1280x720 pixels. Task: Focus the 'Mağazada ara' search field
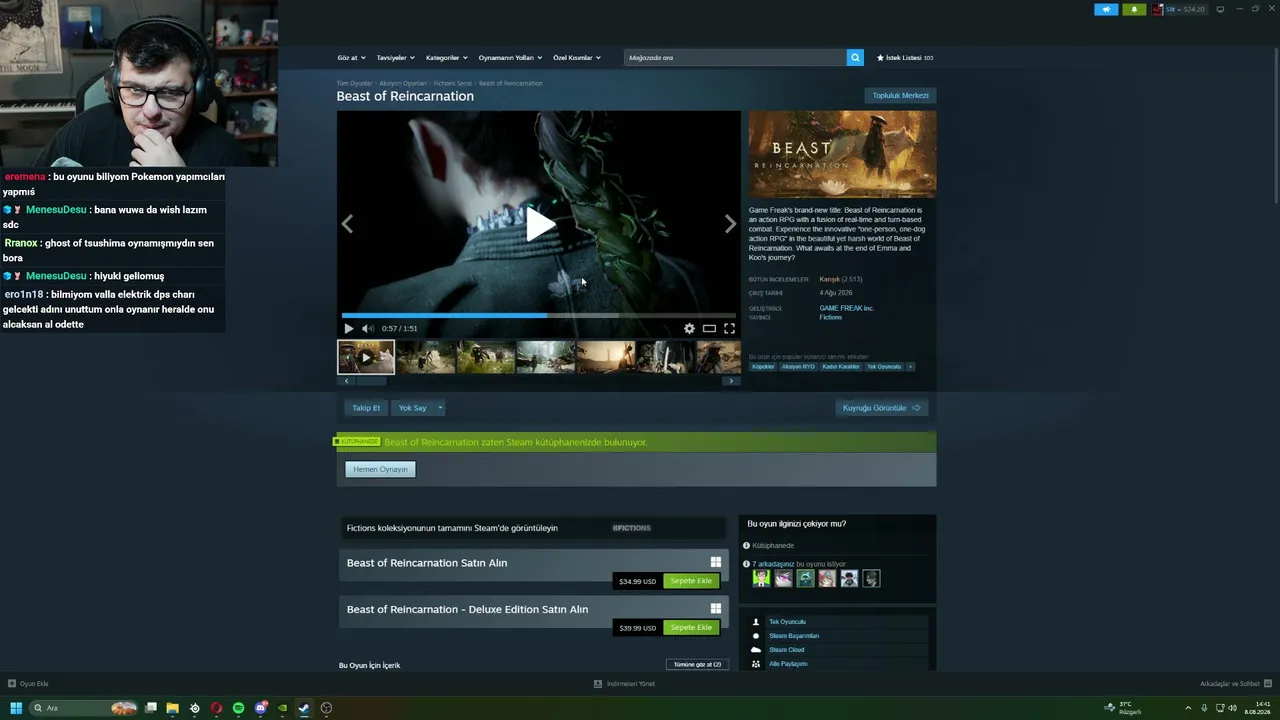pyautogui.click(x=735, y=58)
